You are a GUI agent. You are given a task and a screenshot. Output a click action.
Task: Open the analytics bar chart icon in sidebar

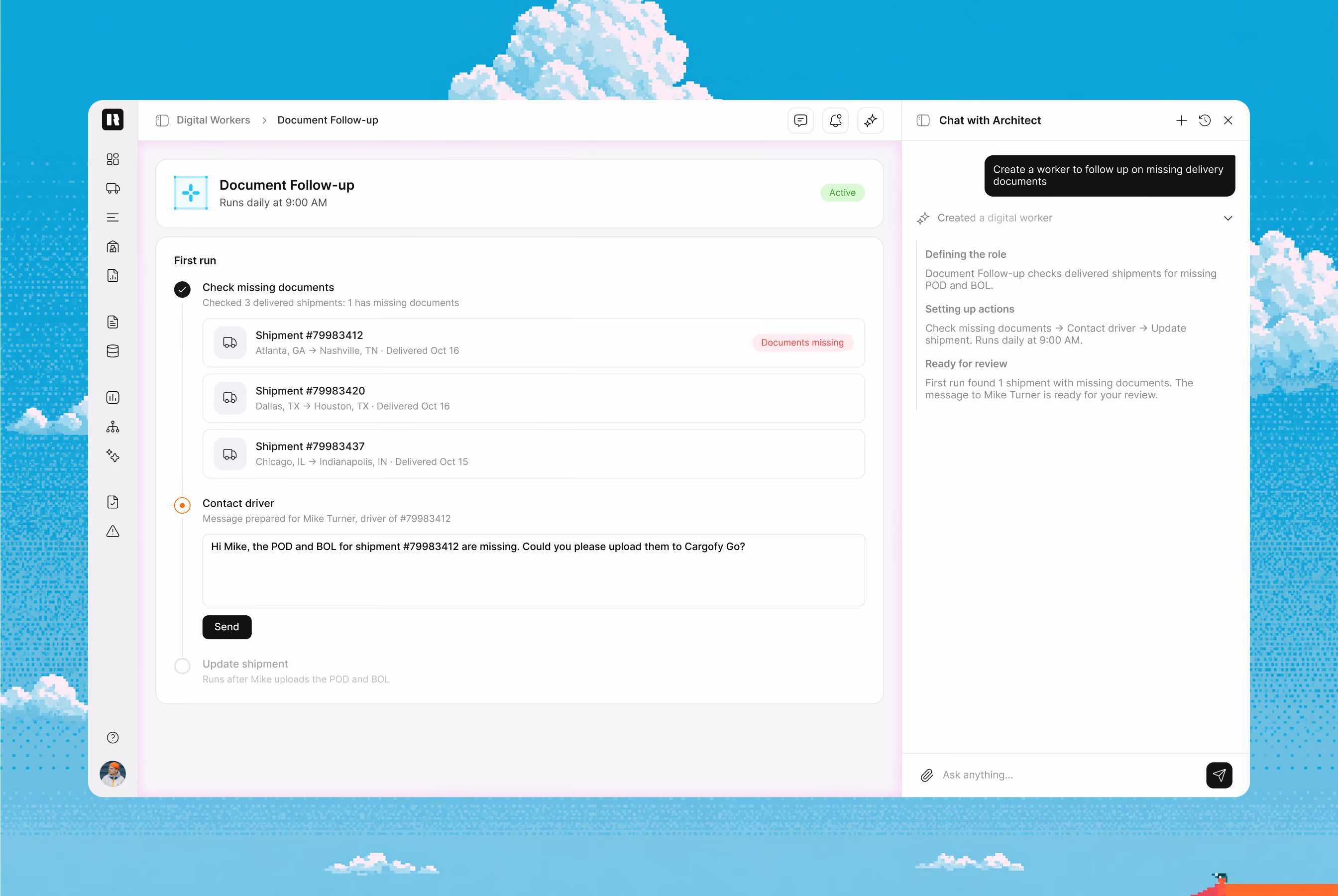112,398
